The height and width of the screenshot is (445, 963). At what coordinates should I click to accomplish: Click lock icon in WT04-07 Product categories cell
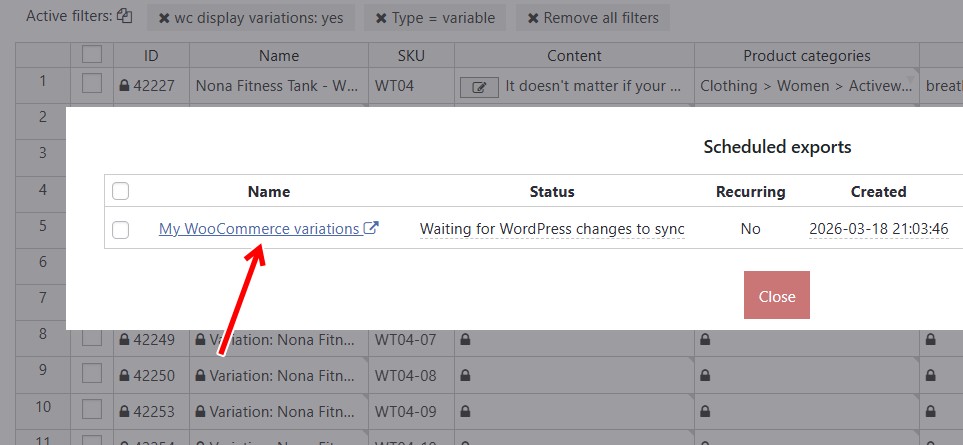(x=705, y=340)
